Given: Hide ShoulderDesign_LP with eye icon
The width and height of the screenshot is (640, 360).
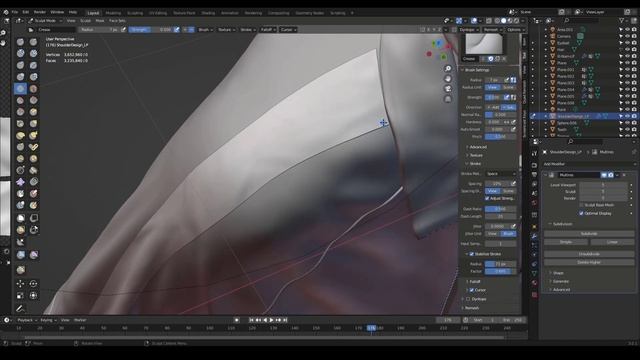Looking at the screenshot, I should pos(627,116).
